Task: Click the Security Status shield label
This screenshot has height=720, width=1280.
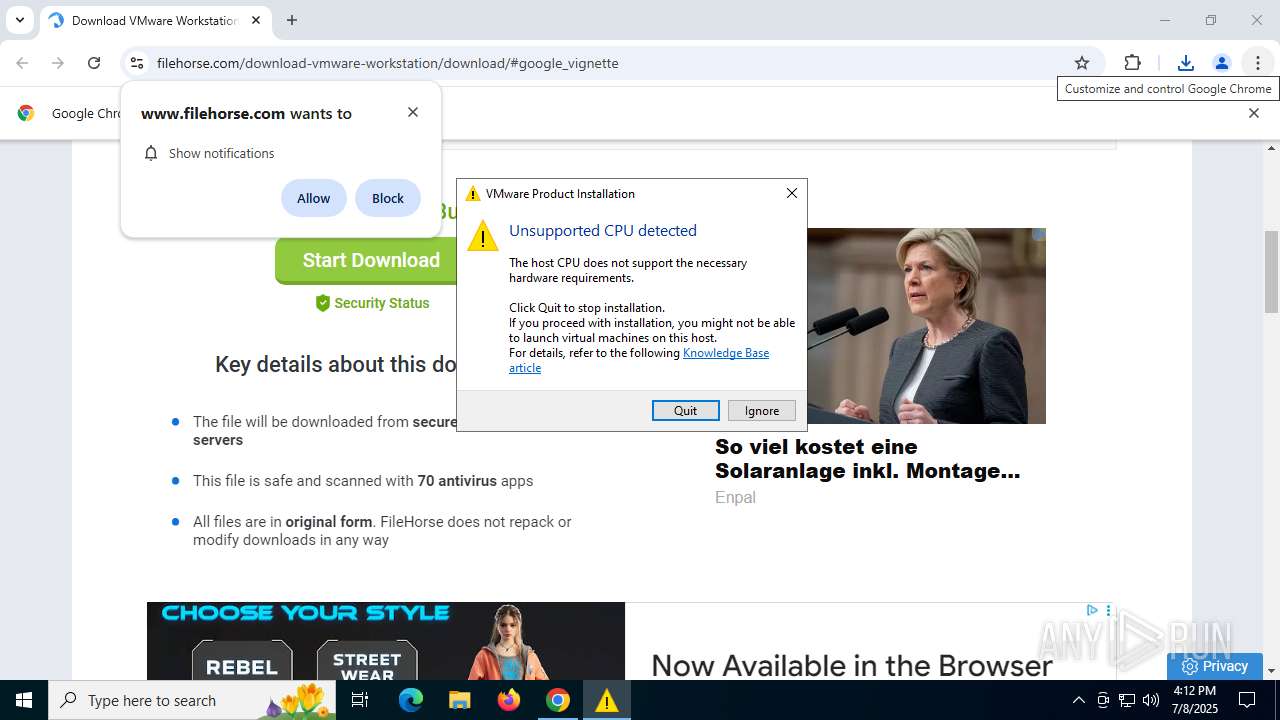Action: coord(372,303)
